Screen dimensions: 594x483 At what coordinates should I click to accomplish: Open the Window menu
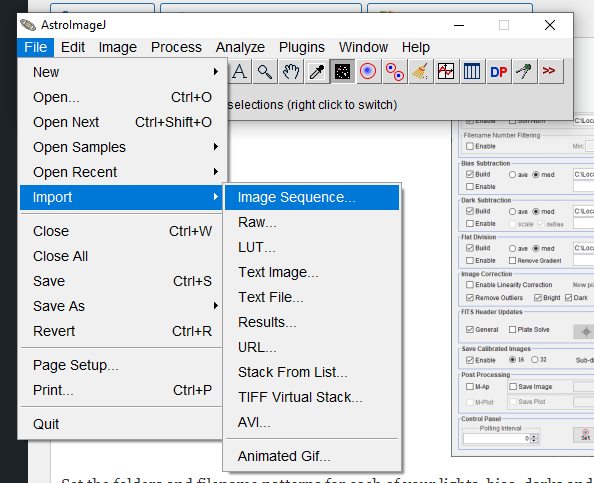point(363,47)
